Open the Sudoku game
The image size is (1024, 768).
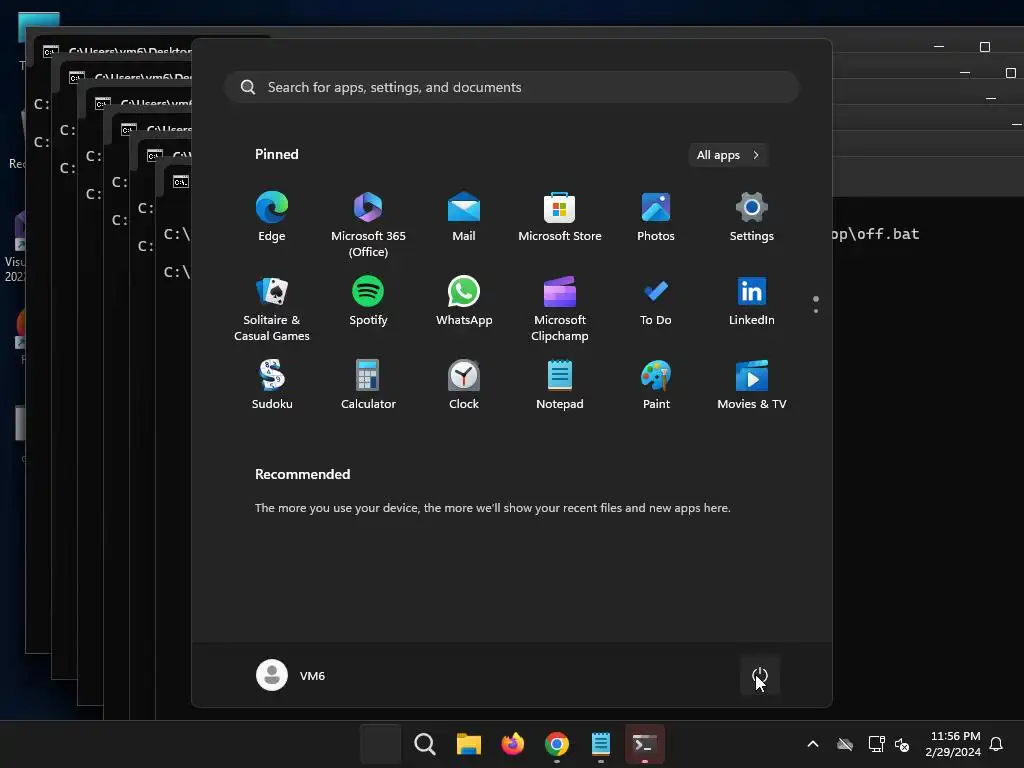coord(272,385)
